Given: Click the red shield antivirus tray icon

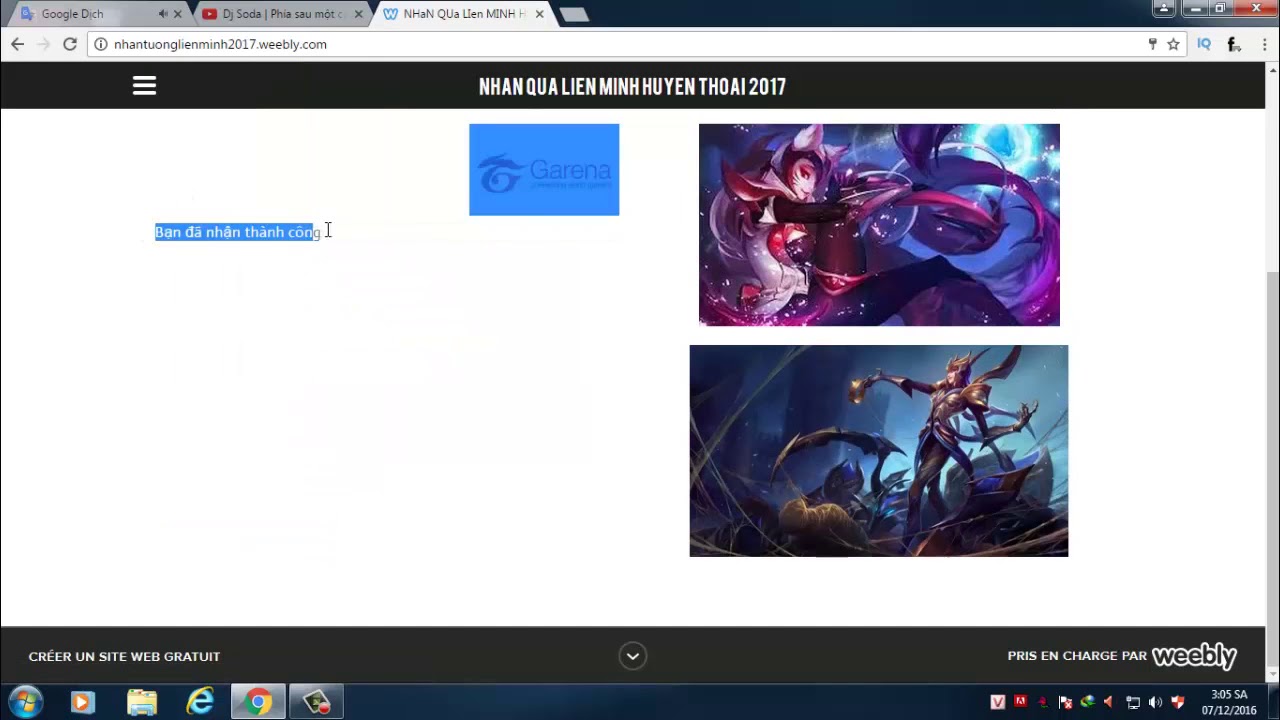Looking at the screenshot, I should (x=1178, y=702).
